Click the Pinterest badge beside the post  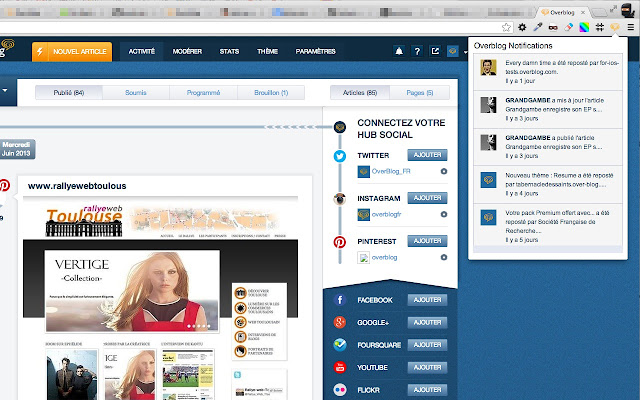click(4, 185)
